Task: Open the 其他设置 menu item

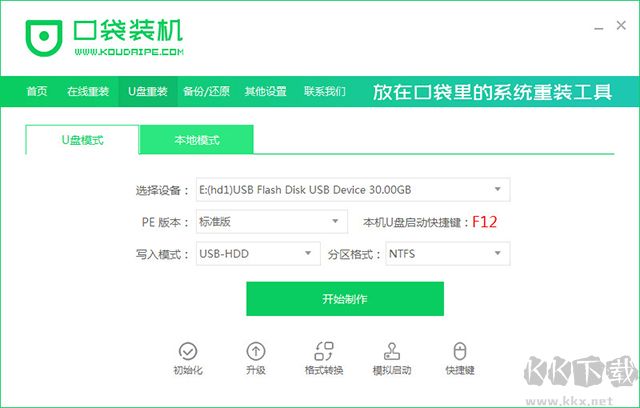Action: point(266,91)
